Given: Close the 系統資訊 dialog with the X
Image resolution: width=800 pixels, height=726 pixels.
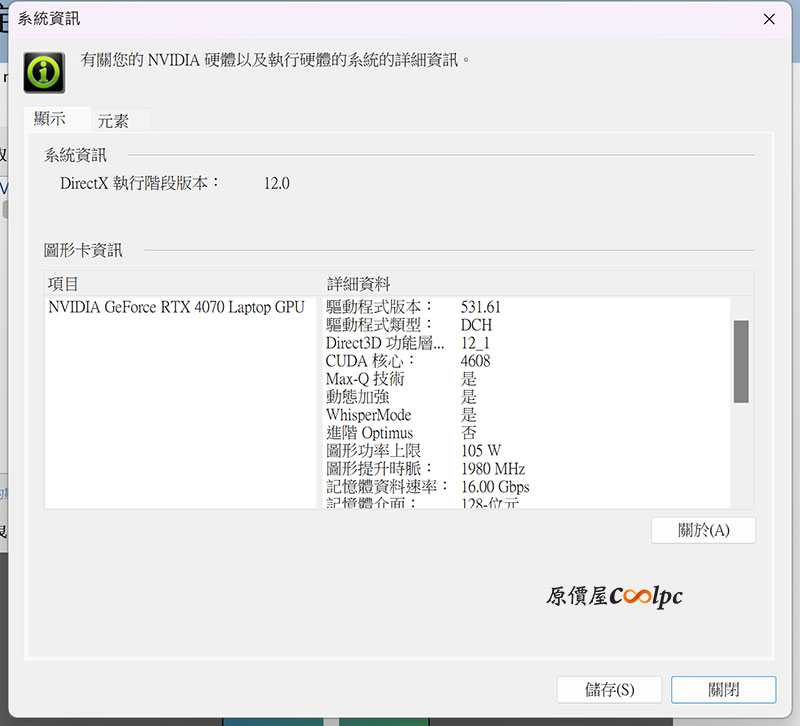Looking at the screenshot, I should pyautogui.click(x=769, y=19).
